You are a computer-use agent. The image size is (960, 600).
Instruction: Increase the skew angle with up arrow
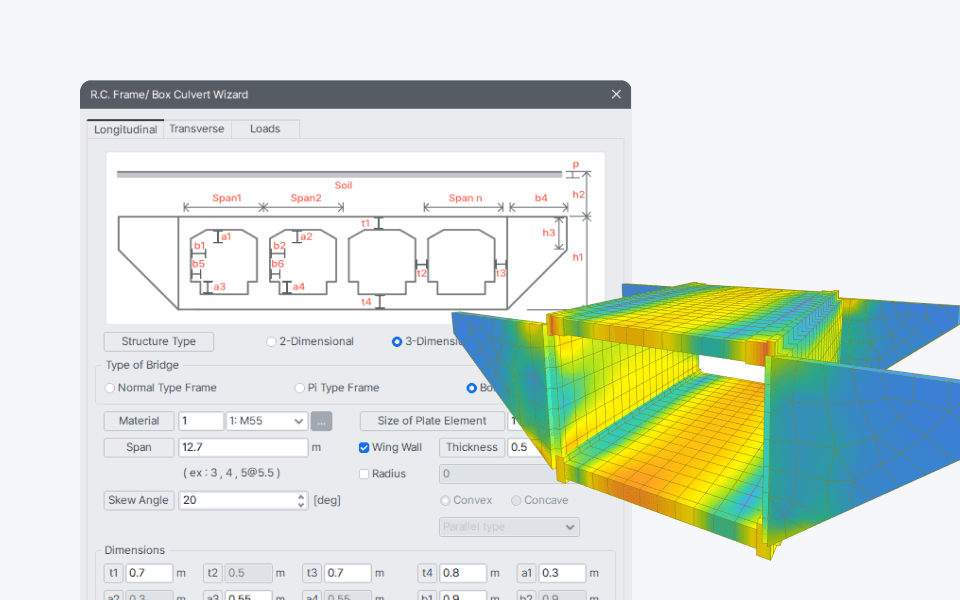point(301,496)
